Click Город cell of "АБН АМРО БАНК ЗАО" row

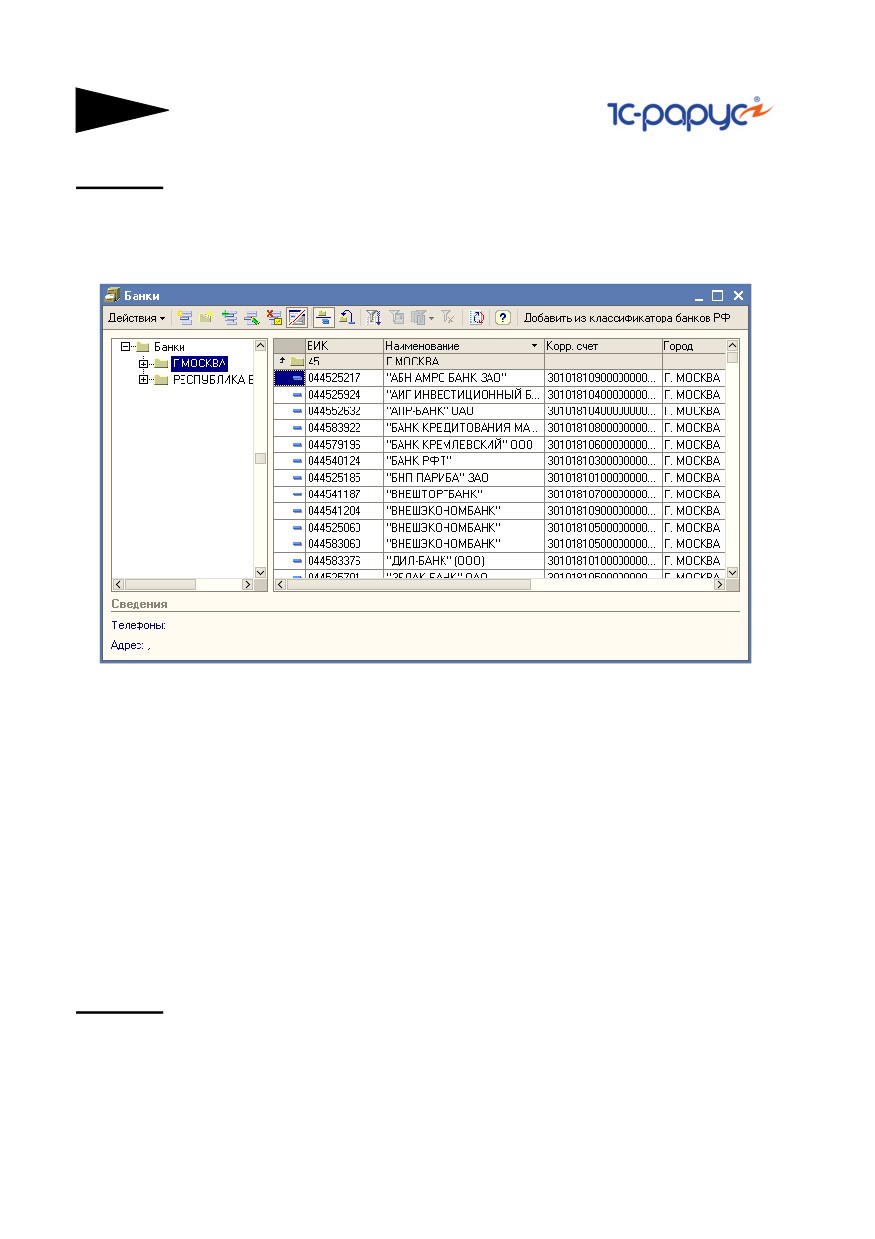[693, 378]
